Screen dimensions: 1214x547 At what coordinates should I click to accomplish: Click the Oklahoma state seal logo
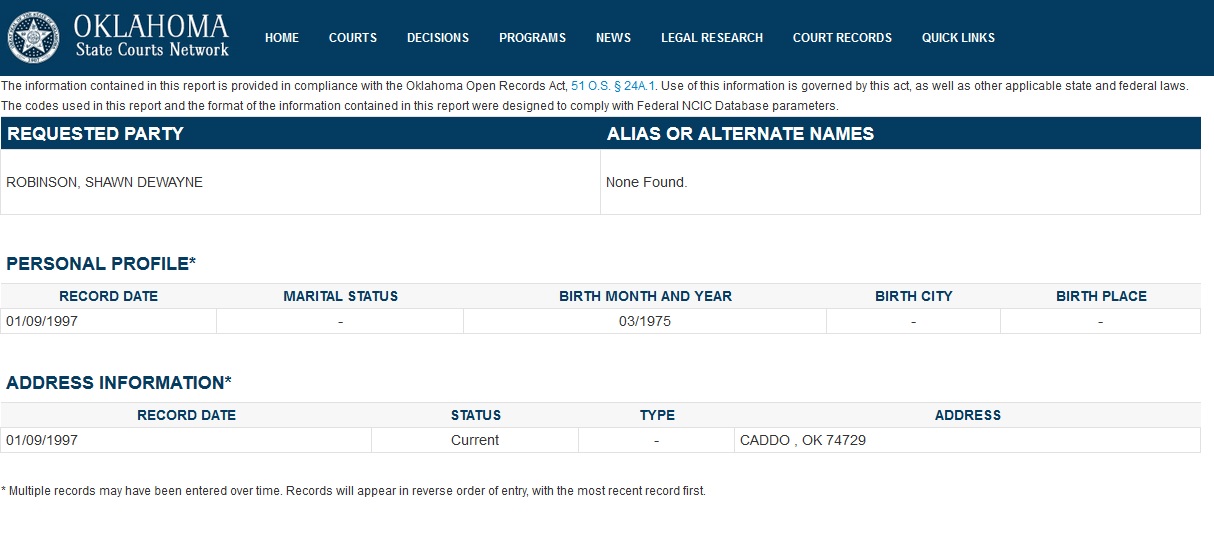(34, 38)
